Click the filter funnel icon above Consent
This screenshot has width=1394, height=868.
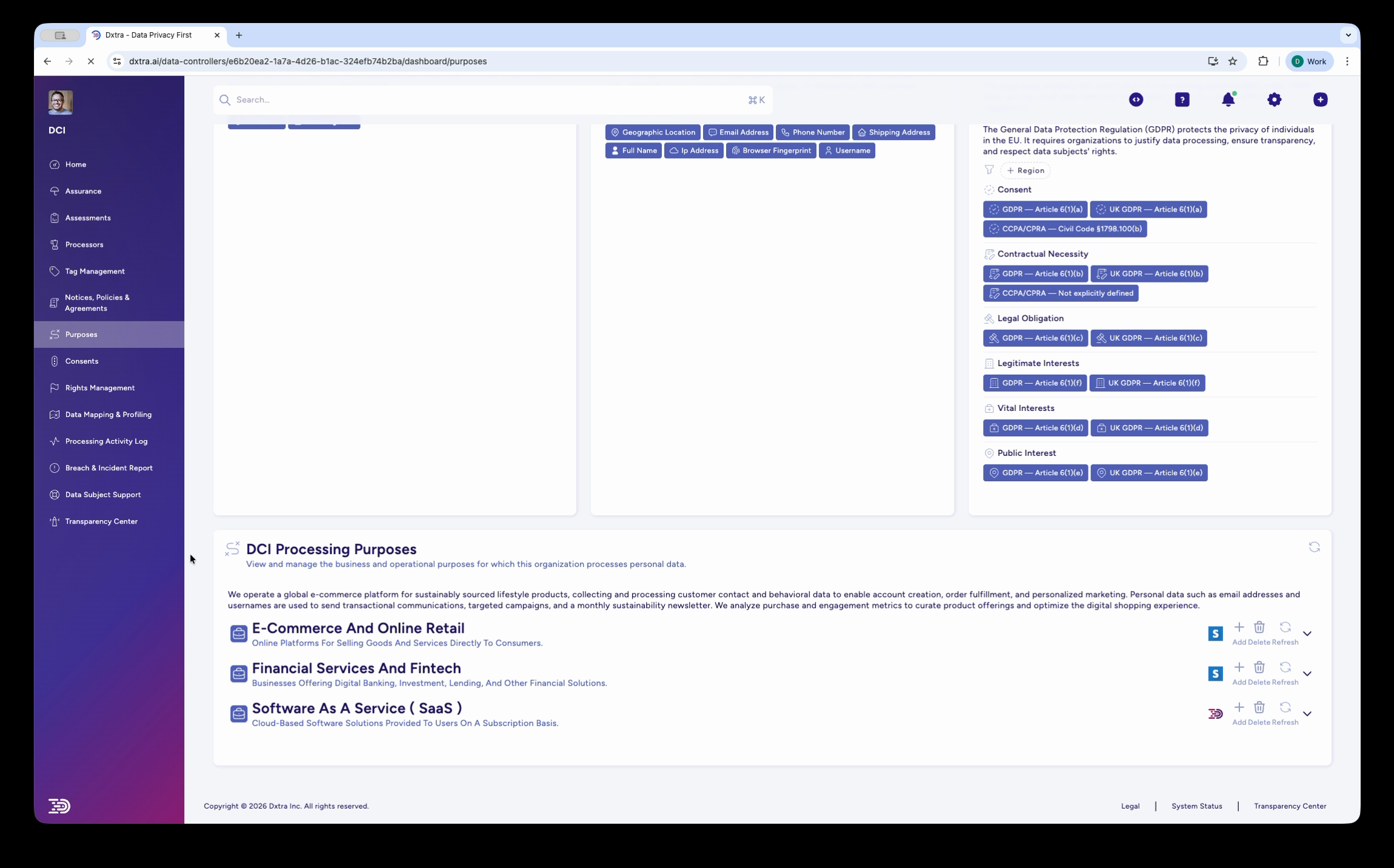click(x=989, y=170)
